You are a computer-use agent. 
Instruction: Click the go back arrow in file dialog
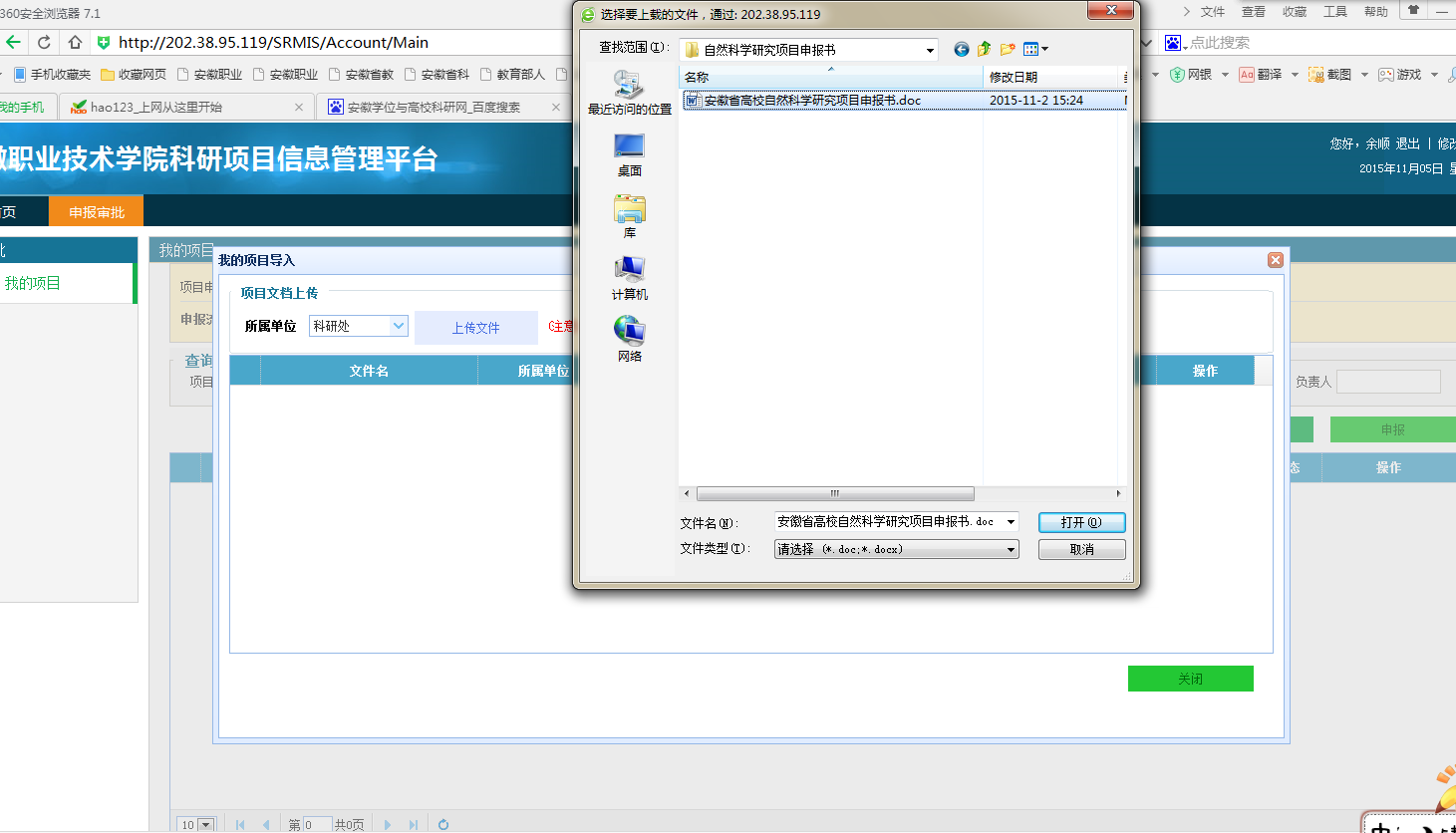(961, 49)
